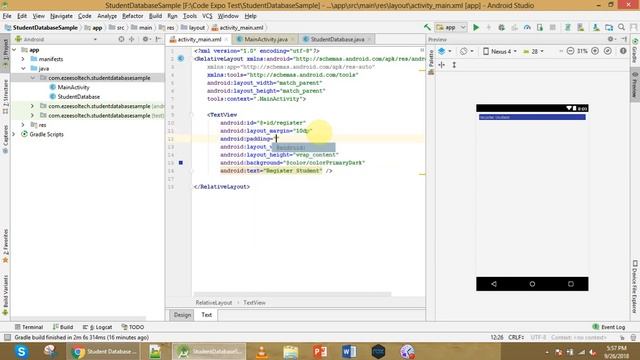640x360 pixels.
Task: Toggle the Captures side tool window
Action: point(5,140)
